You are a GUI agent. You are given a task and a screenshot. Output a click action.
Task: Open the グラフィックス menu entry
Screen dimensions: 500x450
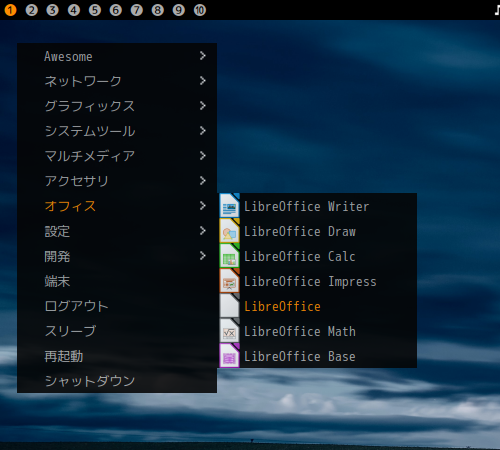(117, 106)
